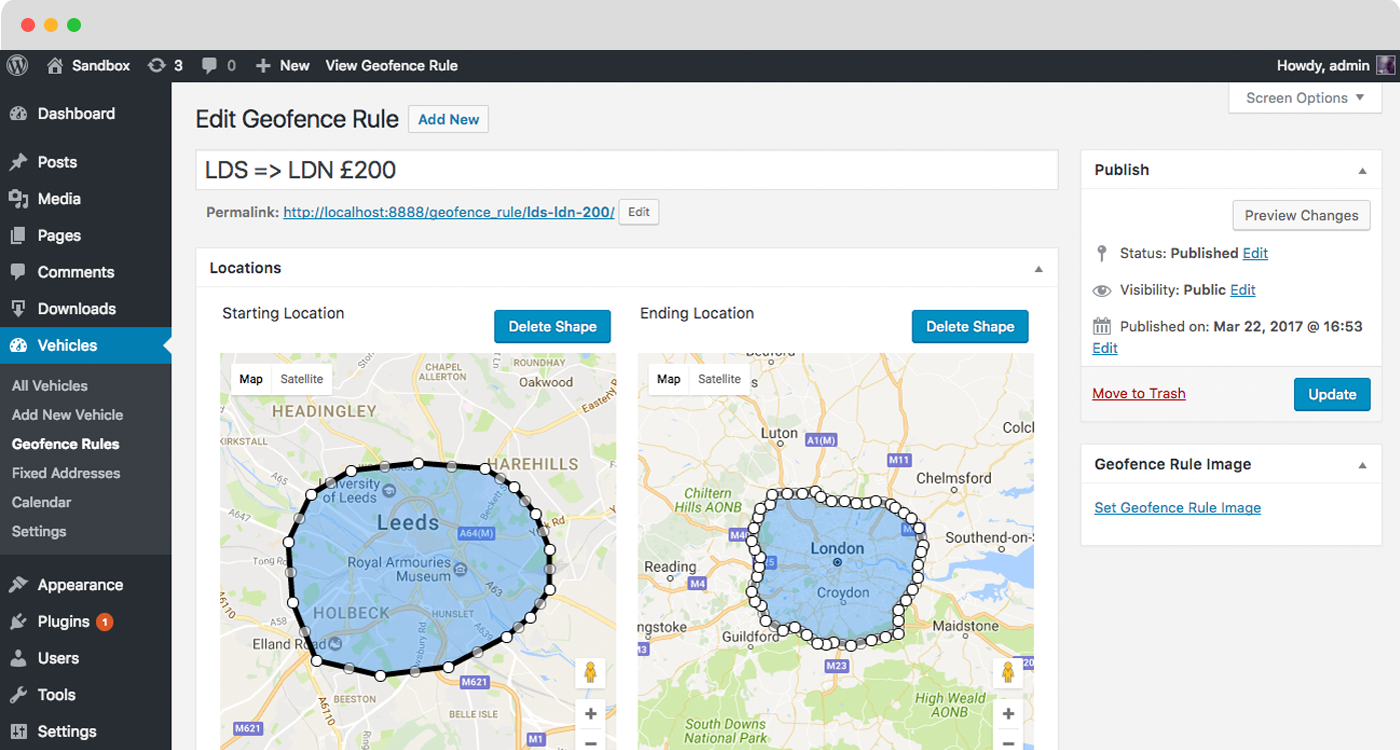
Task: Open the Sandbox site home link
Action: [88, 65]
